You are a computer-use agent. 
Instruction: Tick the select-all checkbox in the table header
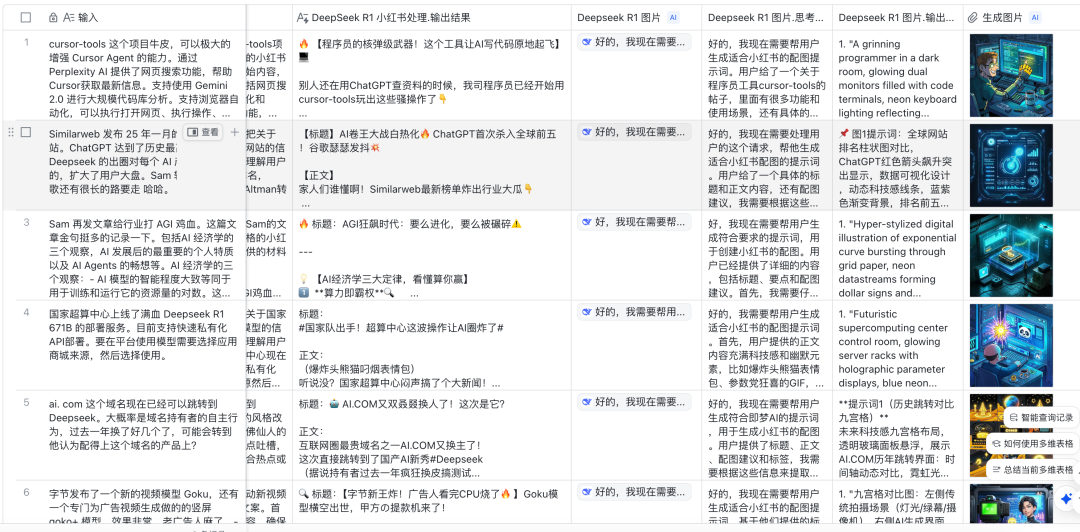[x=26, y=17]
